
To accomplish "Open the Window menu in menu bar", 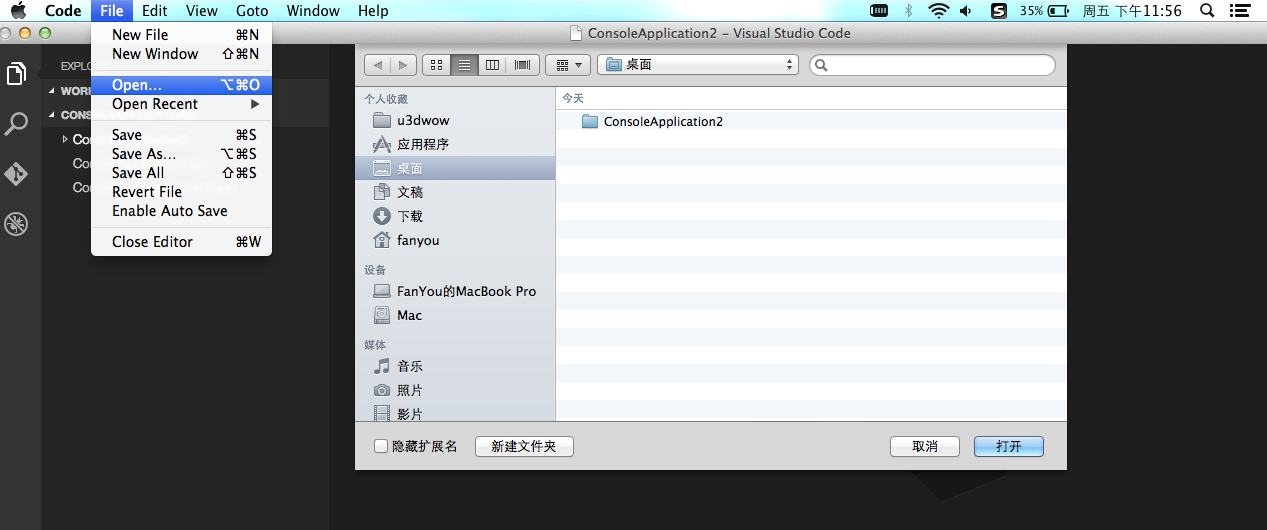I will 313,11.
